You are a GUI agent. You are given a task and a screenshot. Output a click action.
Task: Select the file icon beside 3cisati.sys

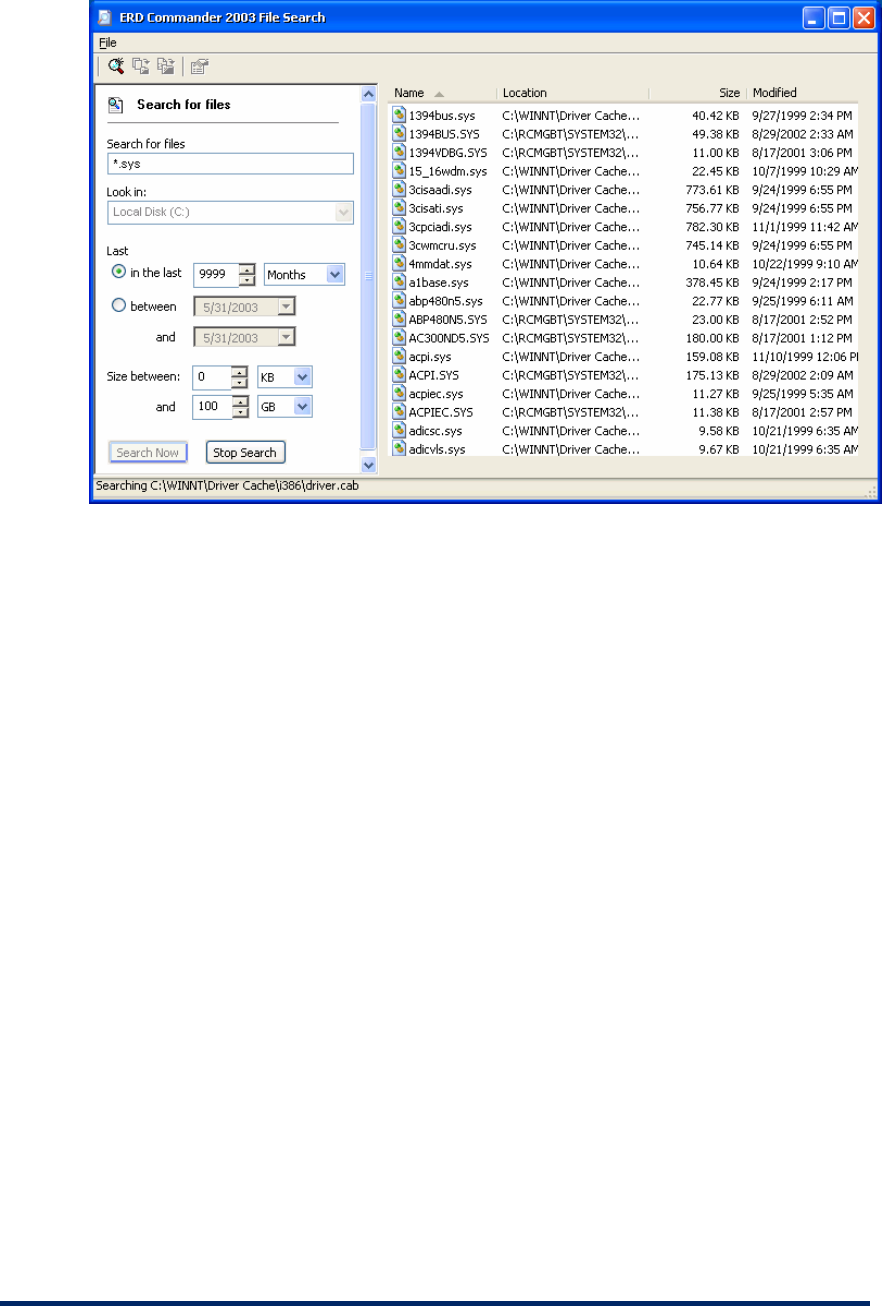[399, 208]
